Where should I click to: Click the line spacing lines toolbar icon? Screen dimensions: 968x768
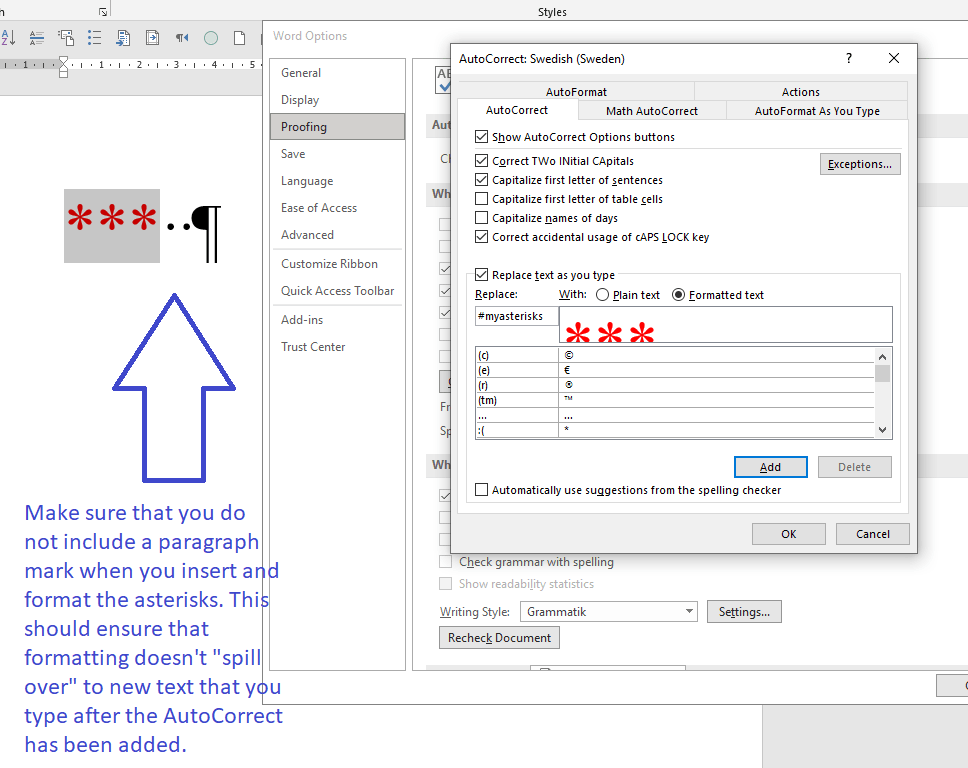[x=36, y=38]
